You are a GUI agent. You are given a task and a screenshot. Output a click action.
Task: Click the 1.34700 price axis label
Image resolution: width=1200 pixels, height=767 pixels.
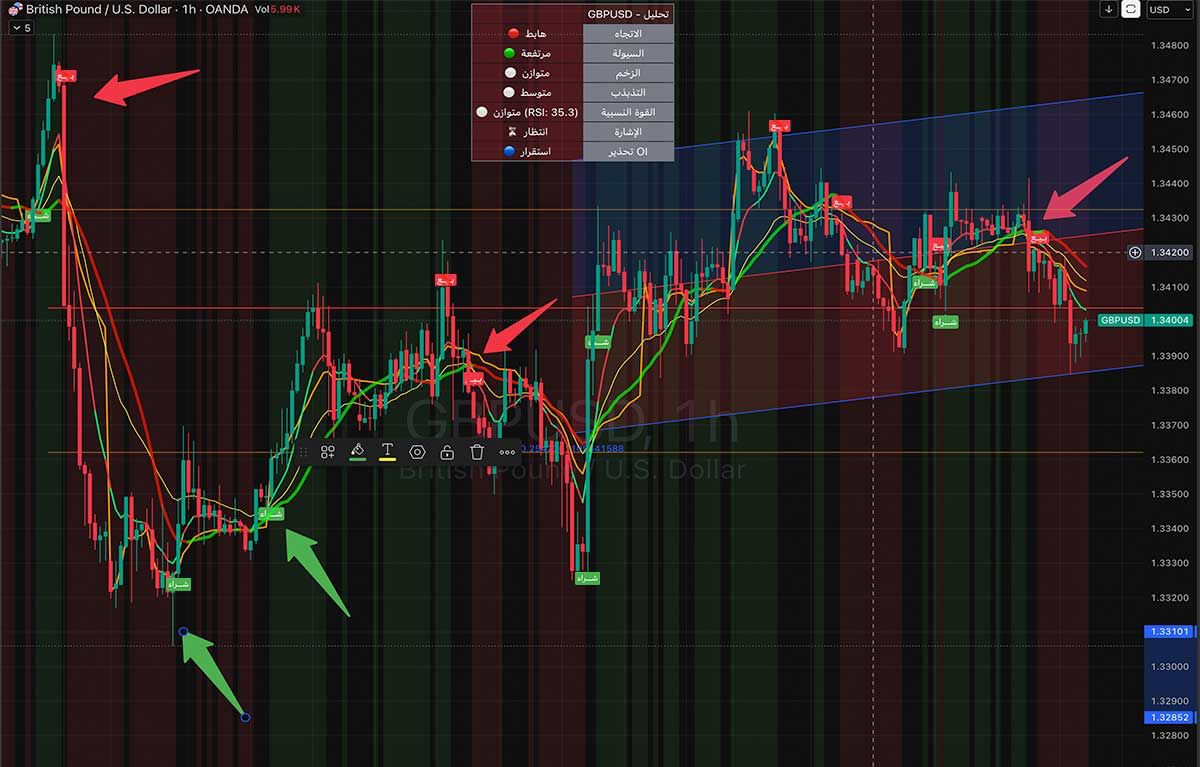tap(1169, 80)
